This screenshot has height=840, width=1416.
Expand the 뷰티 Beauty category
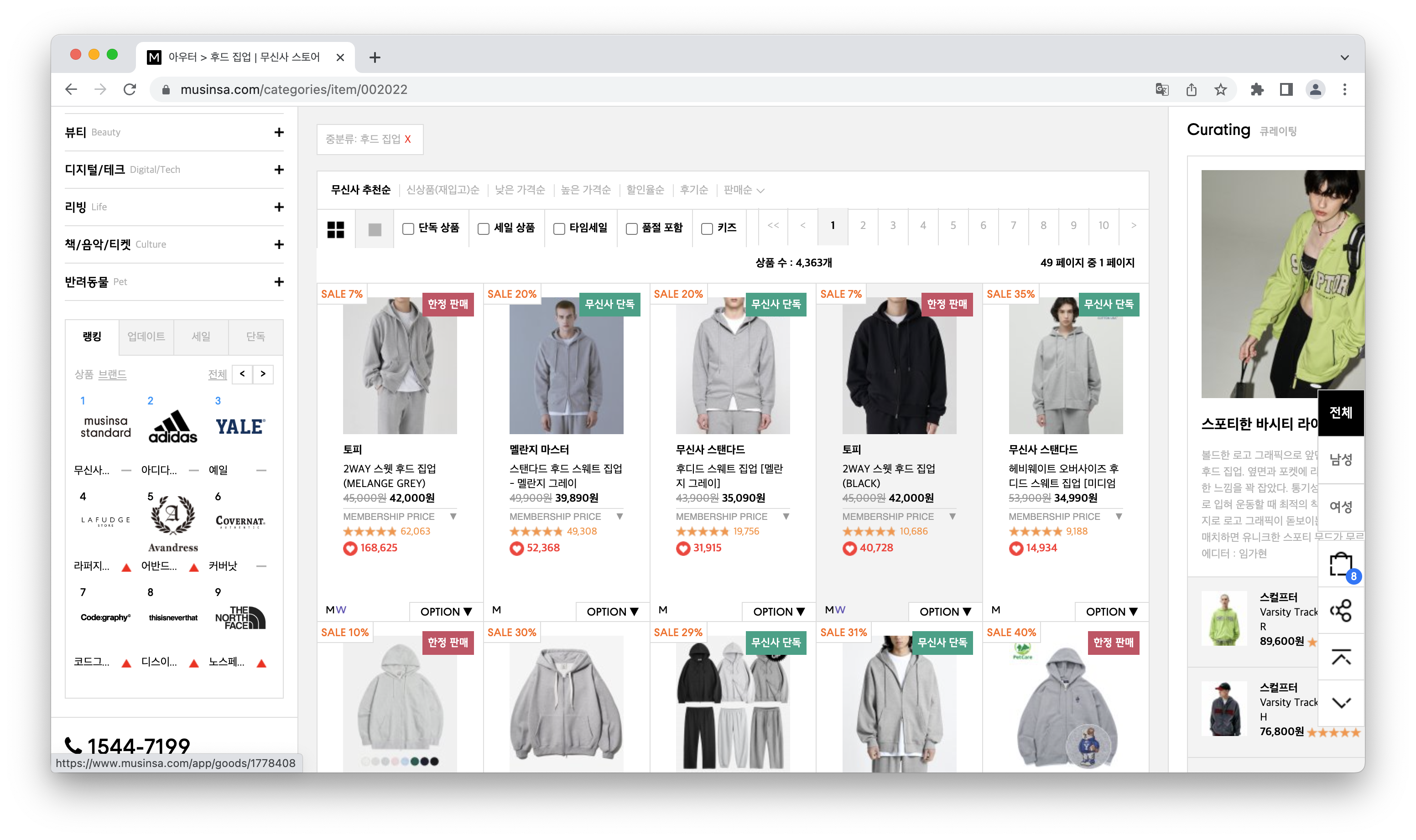(x=279, y=132)
